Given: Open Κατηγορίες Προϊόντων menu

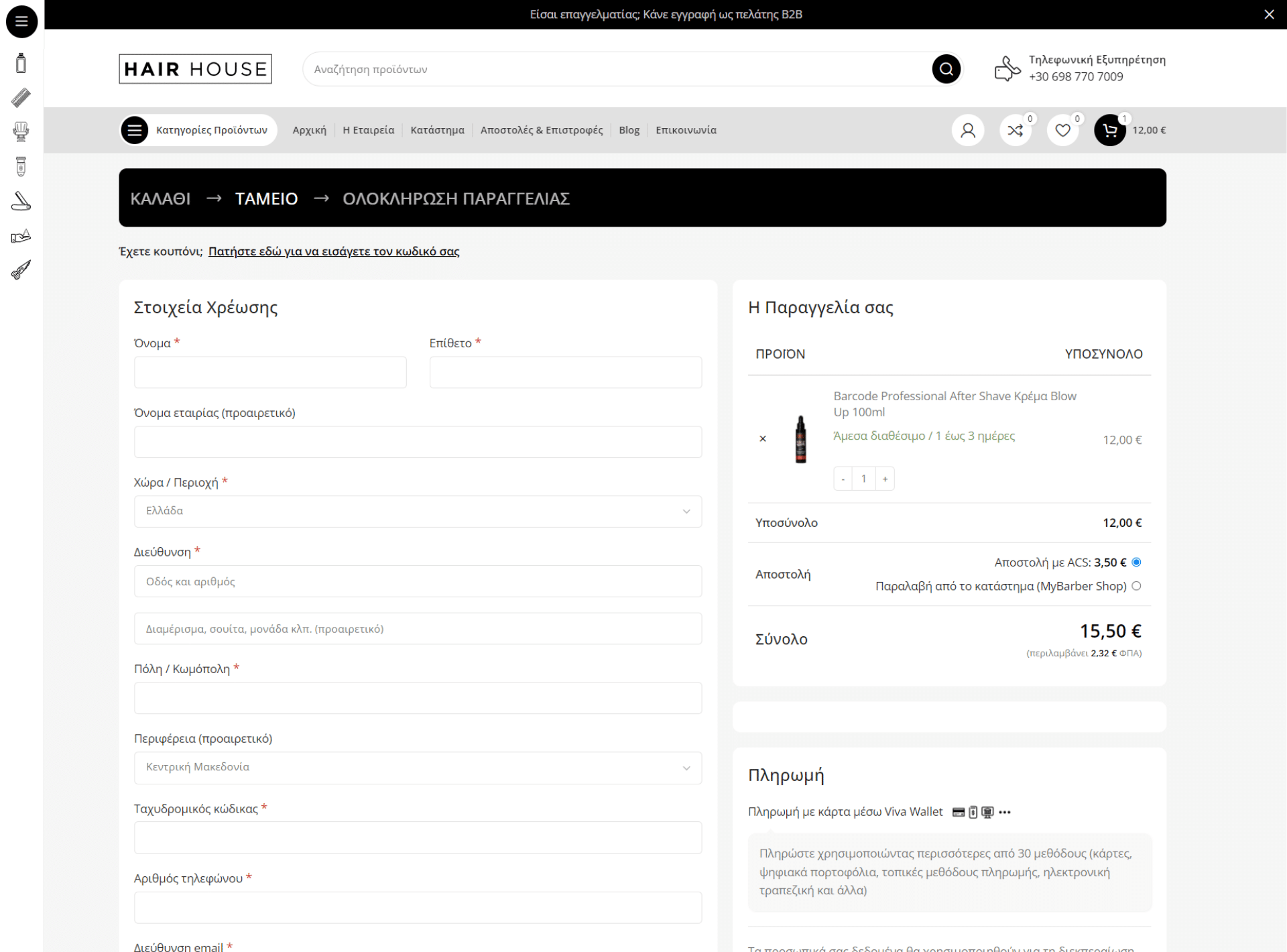Looking at the screenshot, I should pyautogui.click(x=198, y=130).
